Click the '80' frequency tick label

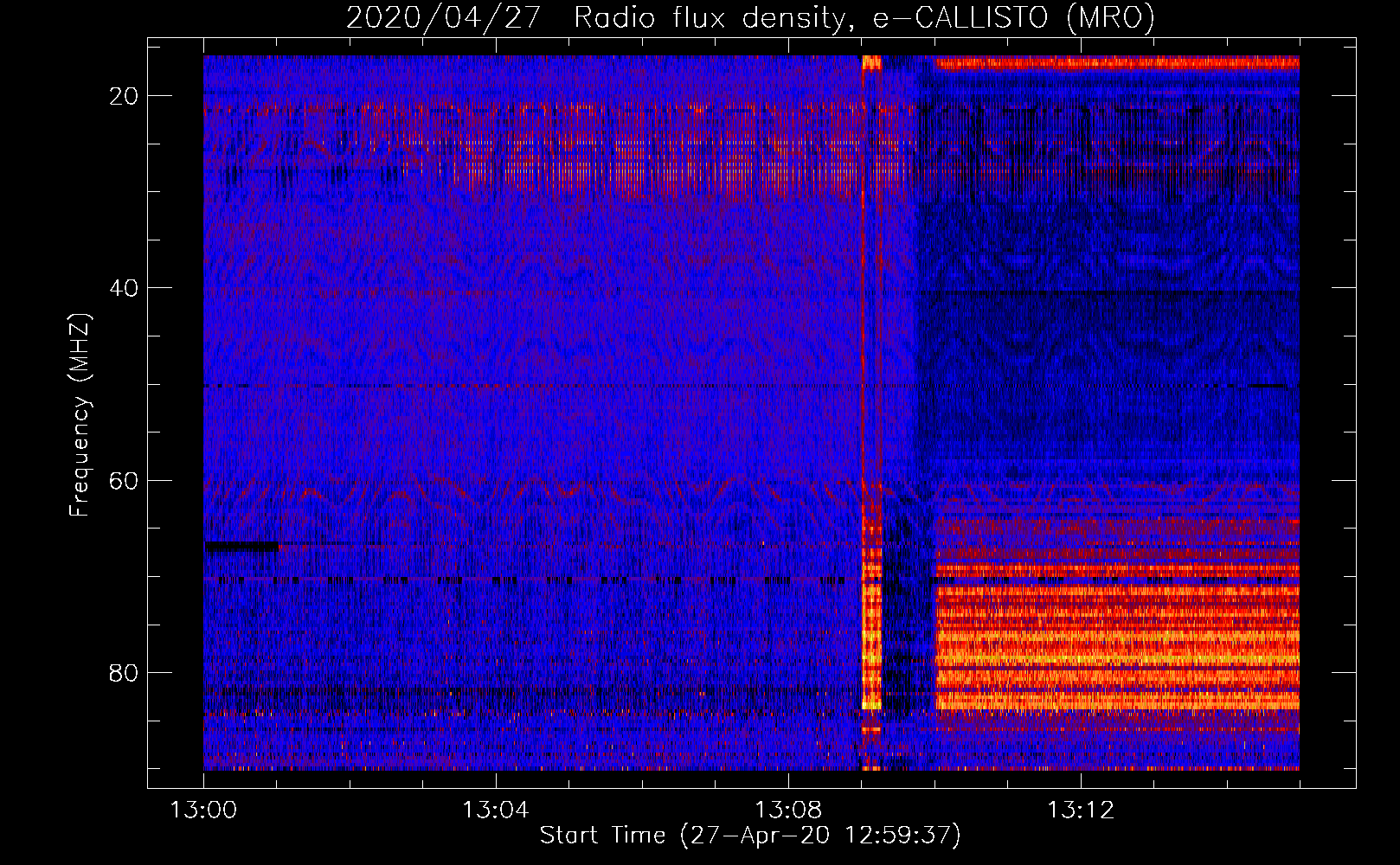click(x=125, y=672)
